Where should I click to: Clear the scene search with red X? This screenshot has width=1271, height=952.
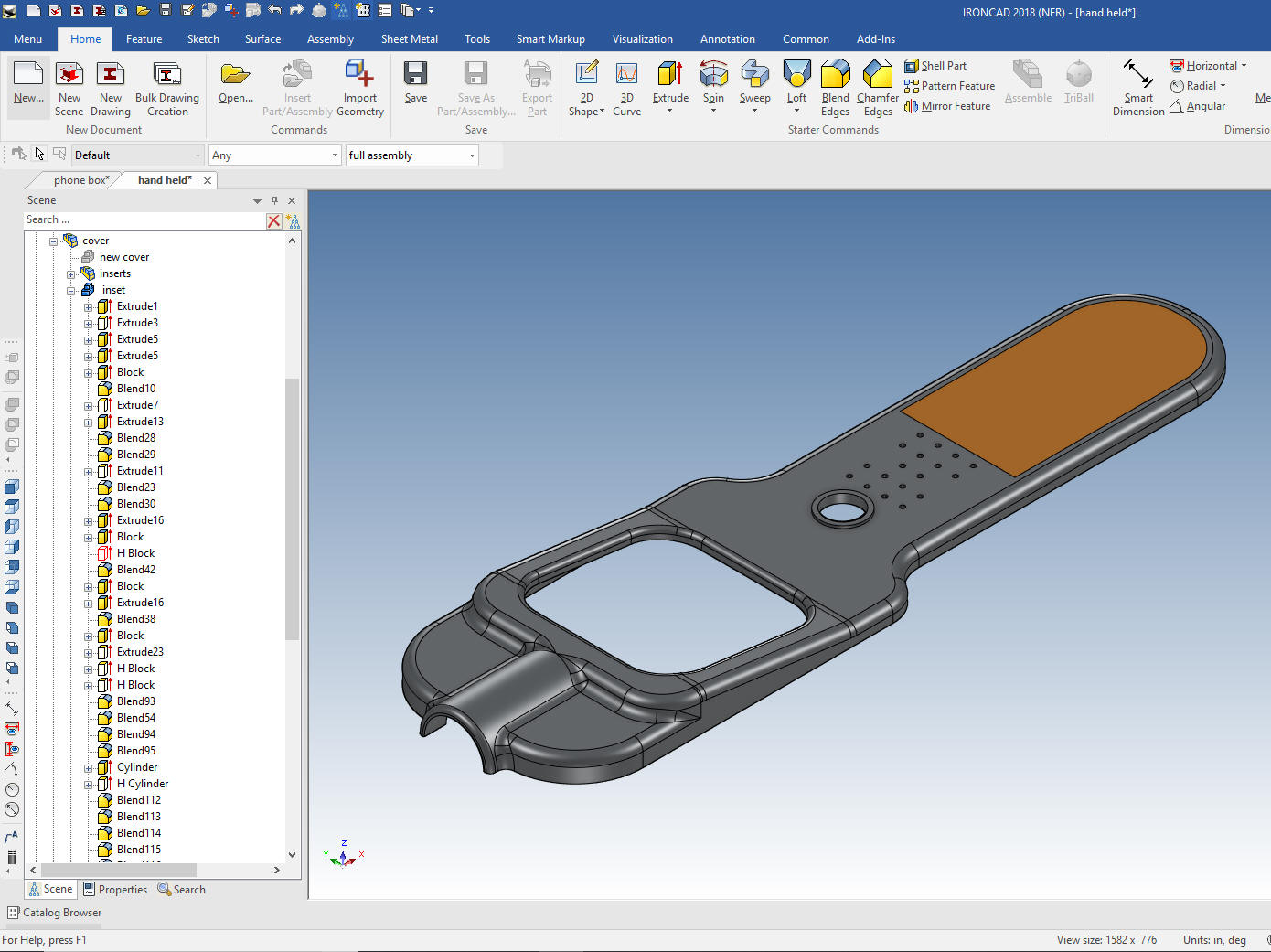[273, 220]
